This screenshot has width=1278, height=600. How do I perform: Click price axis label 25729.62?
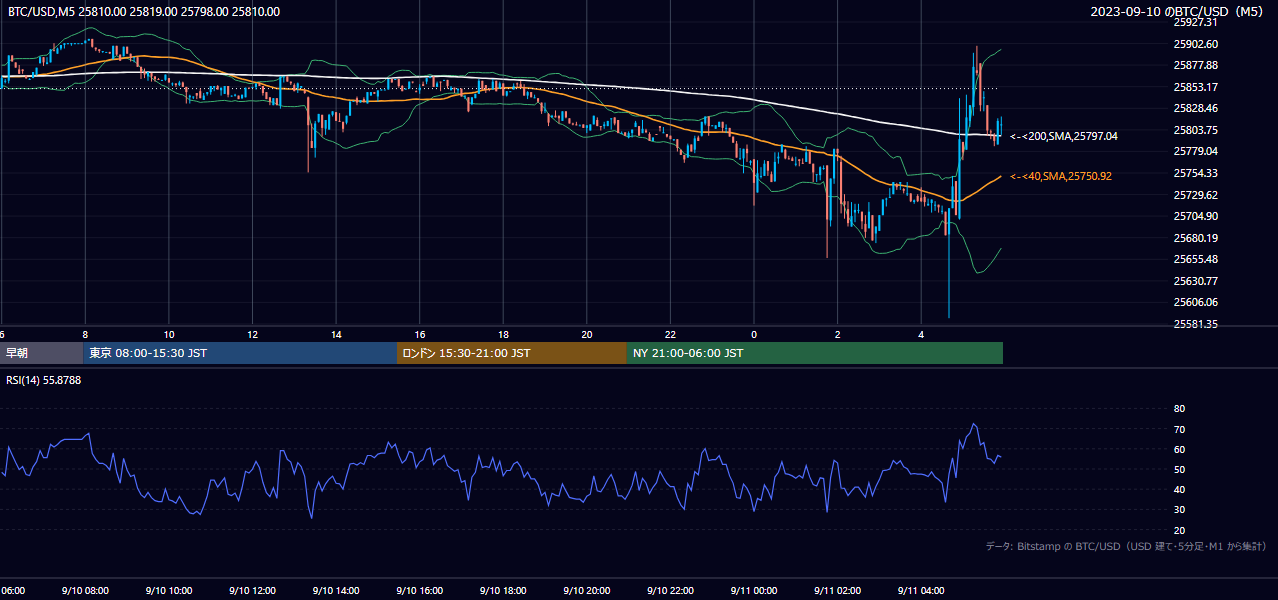(x=1196, y=195)
